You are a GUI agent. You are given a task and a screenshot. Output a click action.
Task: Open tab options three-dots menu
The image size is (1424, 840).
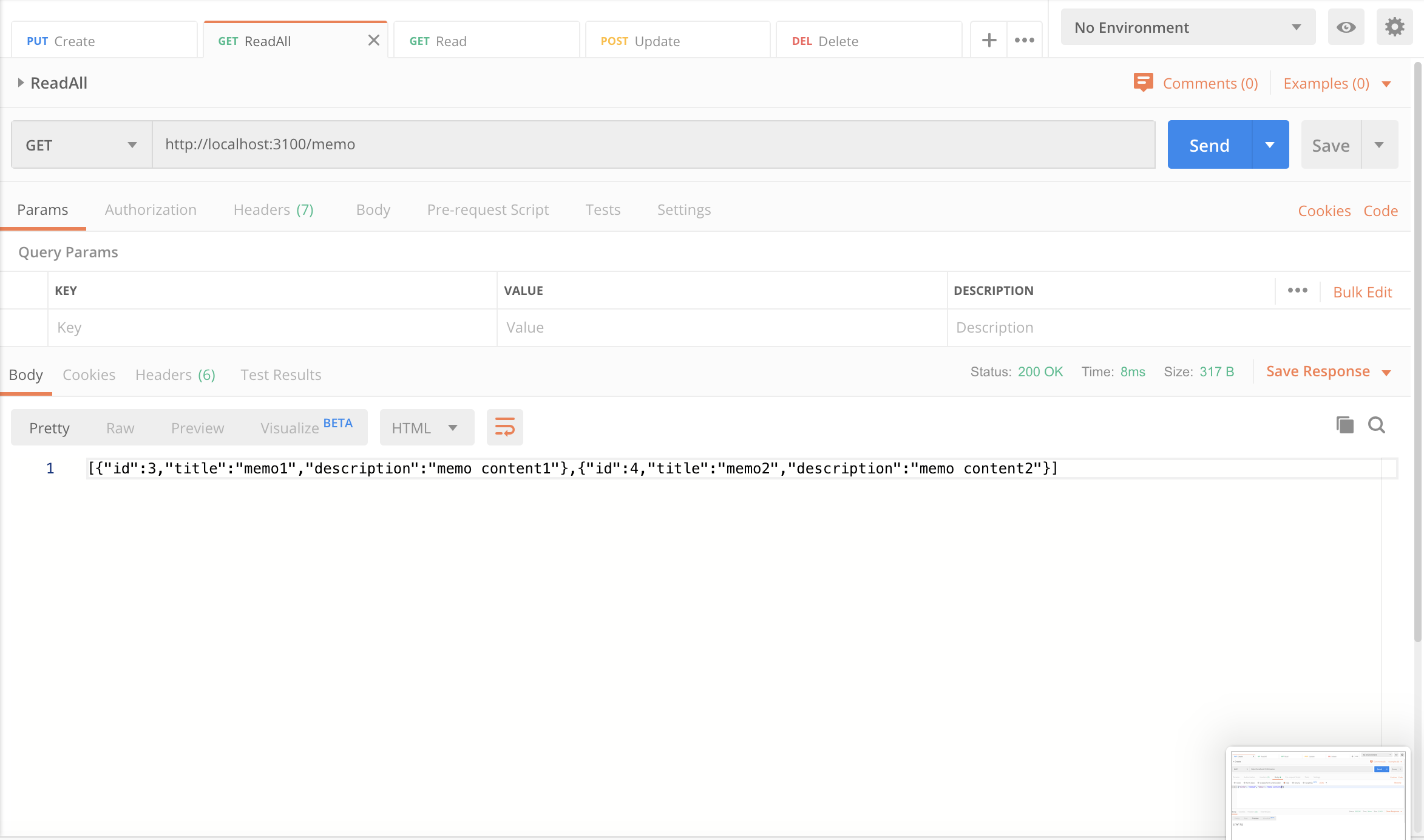pos(1025,40)
